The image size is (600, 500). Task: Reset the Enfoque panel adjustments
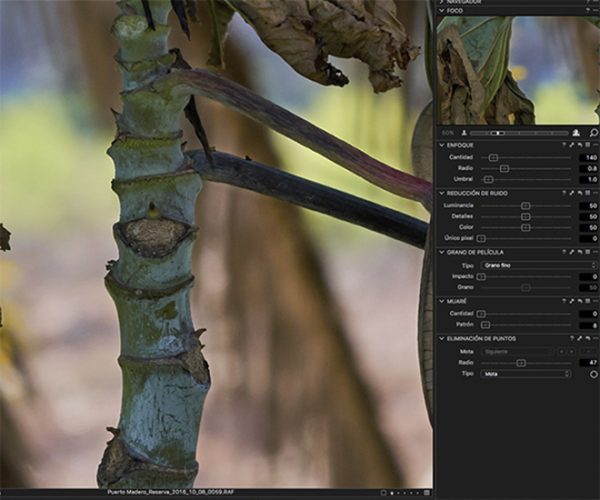click(x=580, y=145)
